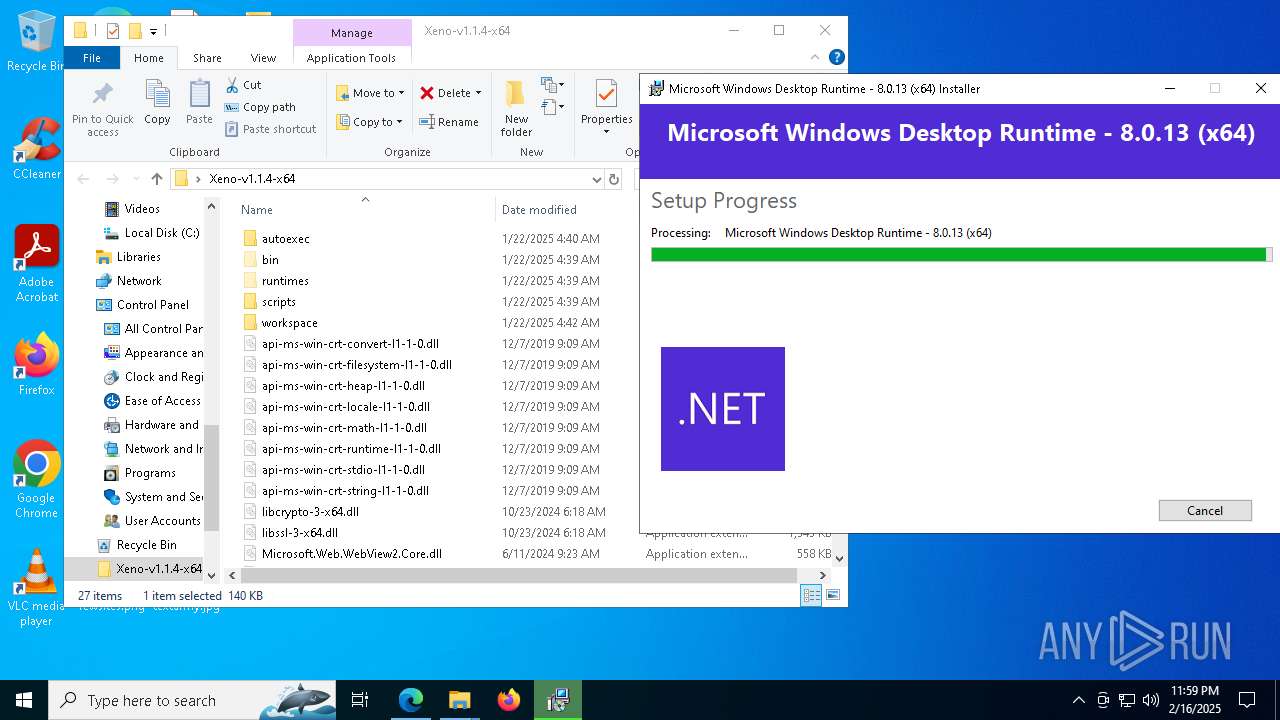1280x720 pixels.
Task: Open the Delete dropdown arrow
Action: click(478, 93)
